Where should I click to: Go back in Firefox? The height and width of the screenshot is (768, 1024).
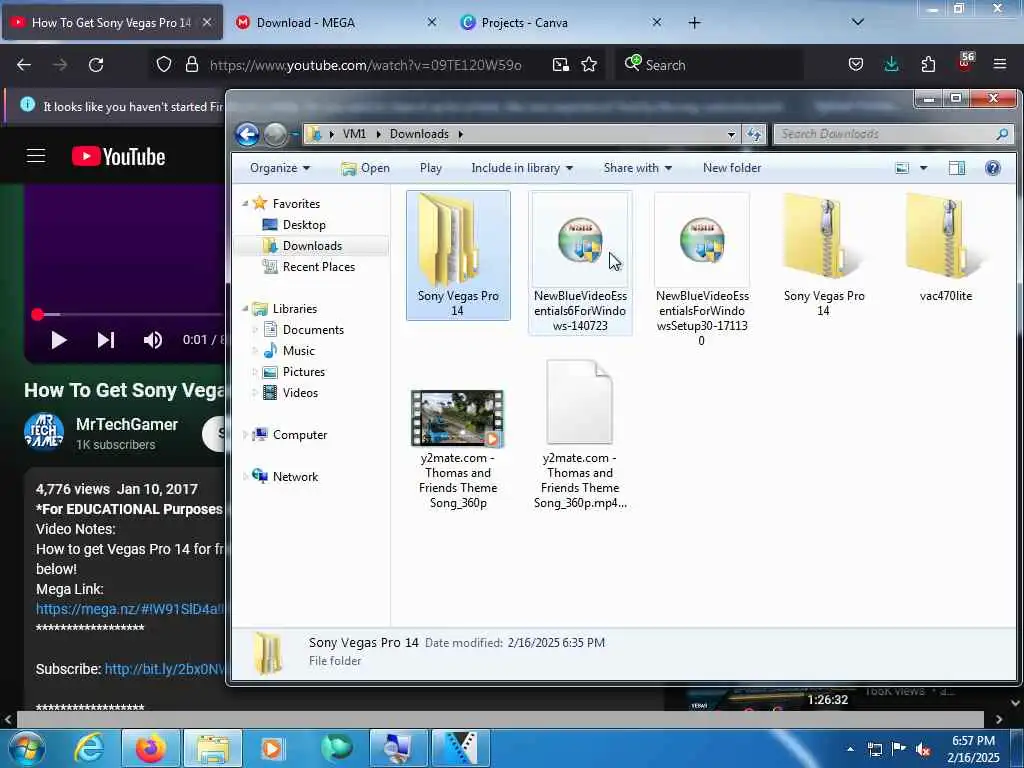24,65
